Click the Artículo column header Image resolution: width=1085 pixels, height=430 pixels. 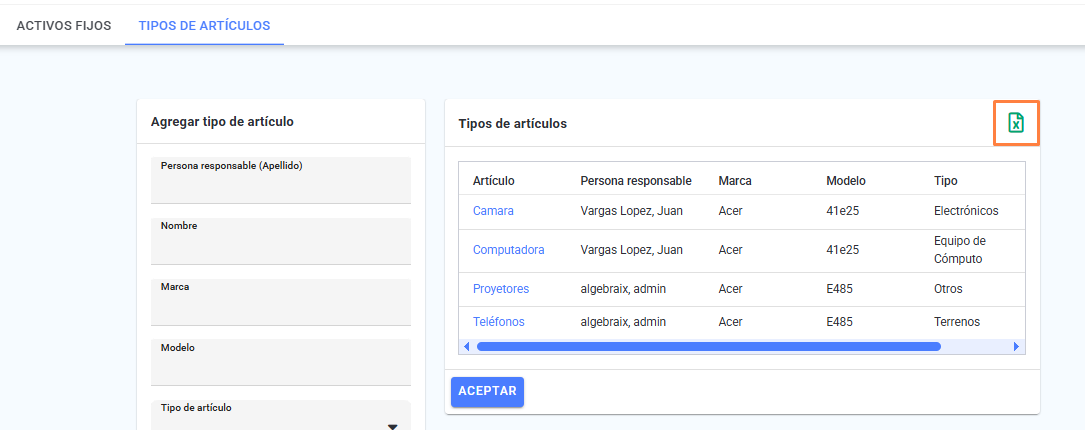[x=493, y=181]
